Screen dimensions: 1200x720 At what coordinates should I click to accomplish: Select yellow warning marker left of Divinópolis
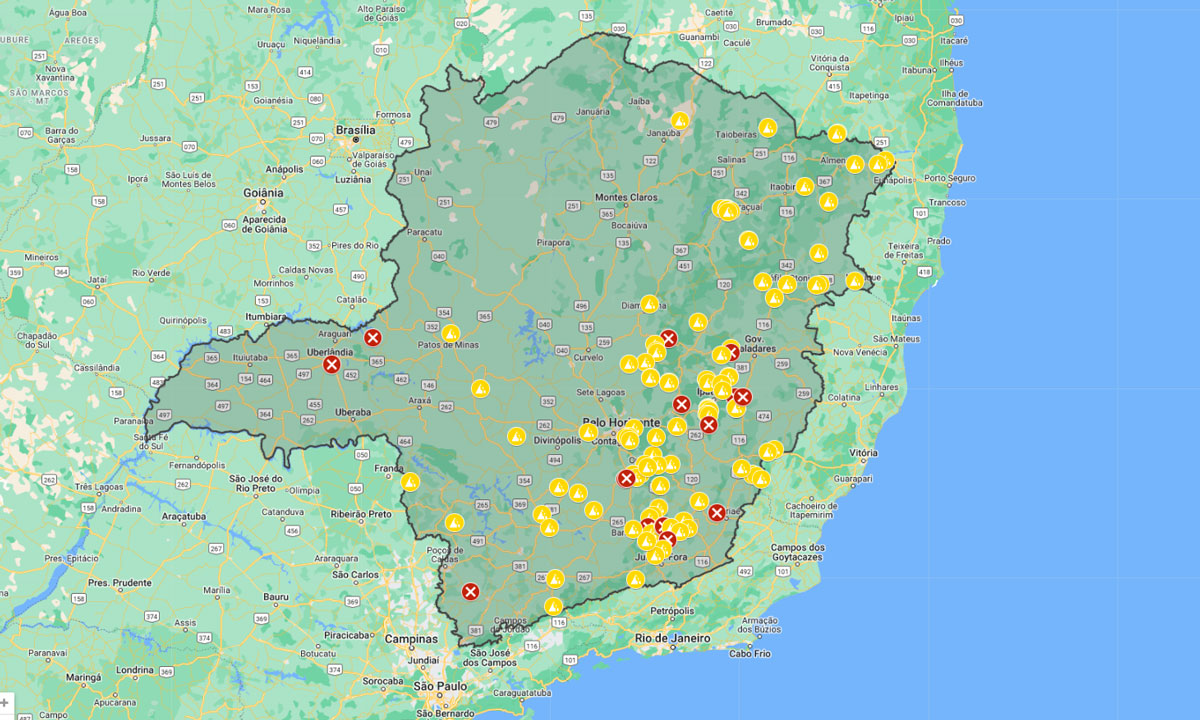pyautogui.click(x=516, y=436)
